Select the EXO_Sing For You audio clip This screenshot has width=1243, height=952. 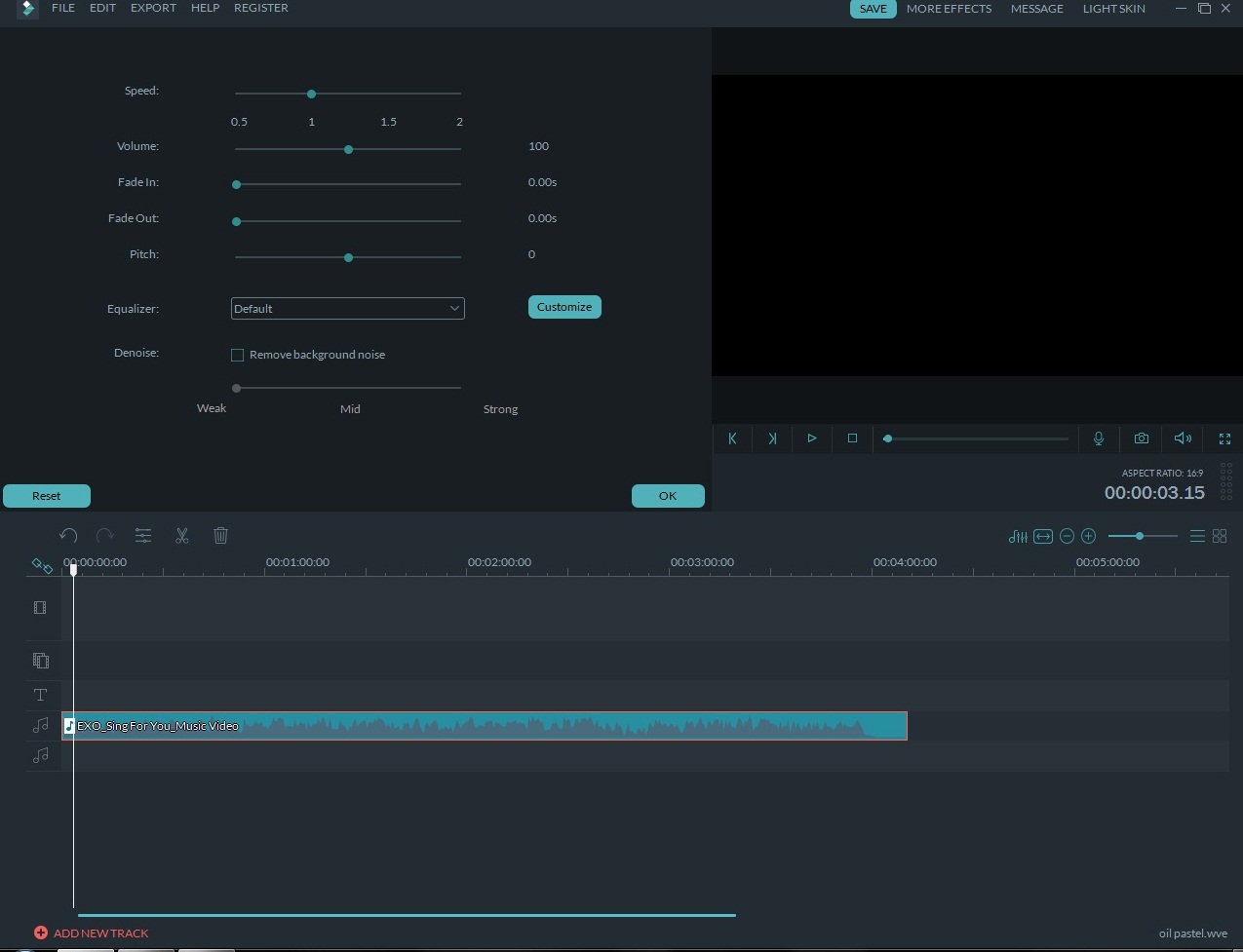click(485, 726)
